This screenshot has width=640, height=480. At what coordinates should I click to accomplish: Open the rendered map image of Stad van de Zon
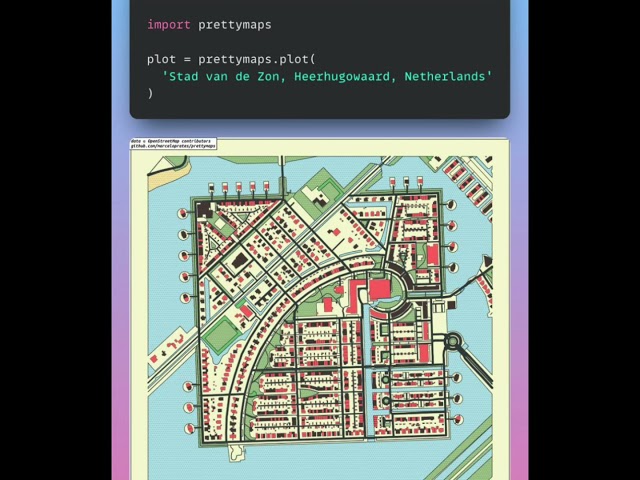click(320, 309)
